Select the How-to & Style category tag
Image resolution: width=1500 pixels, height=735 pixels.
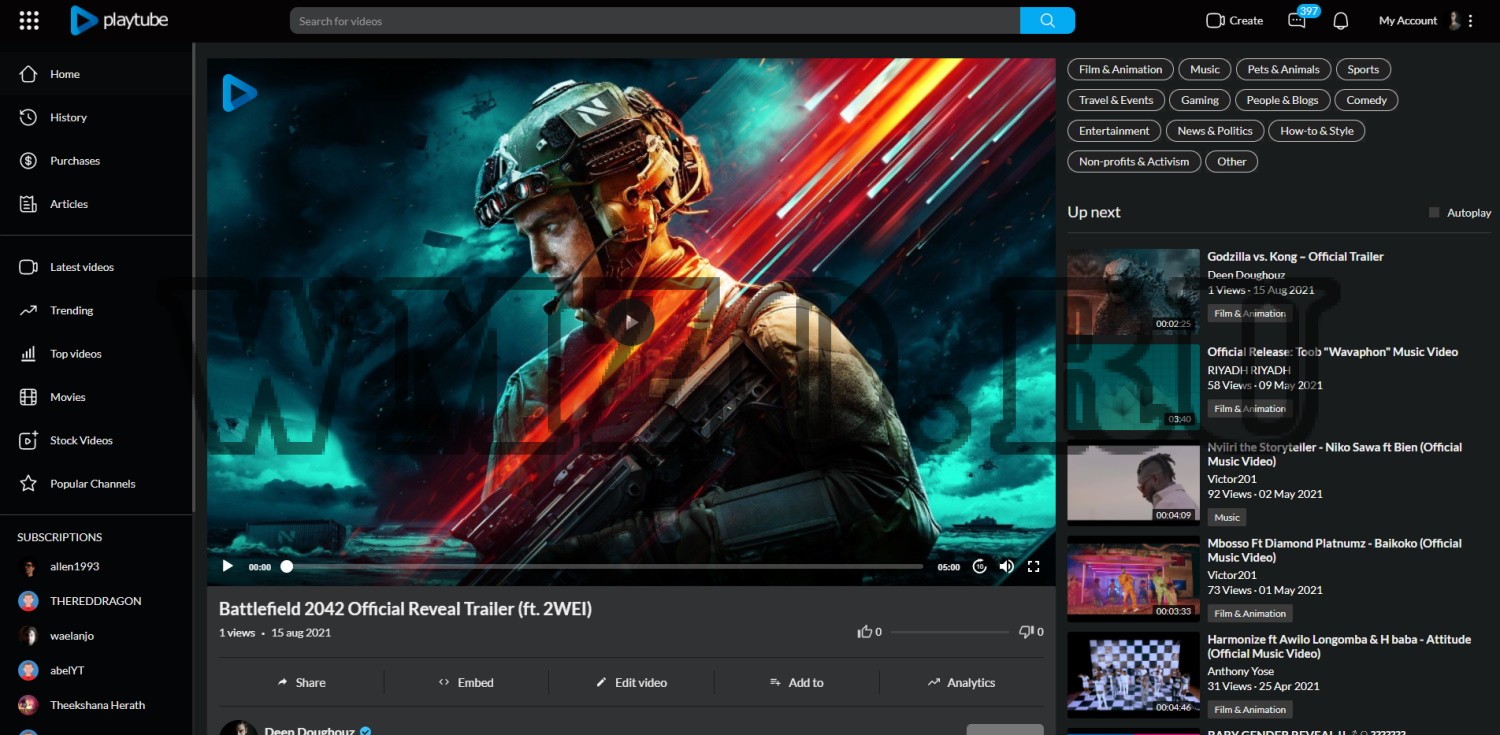(x=1317, y=131)
